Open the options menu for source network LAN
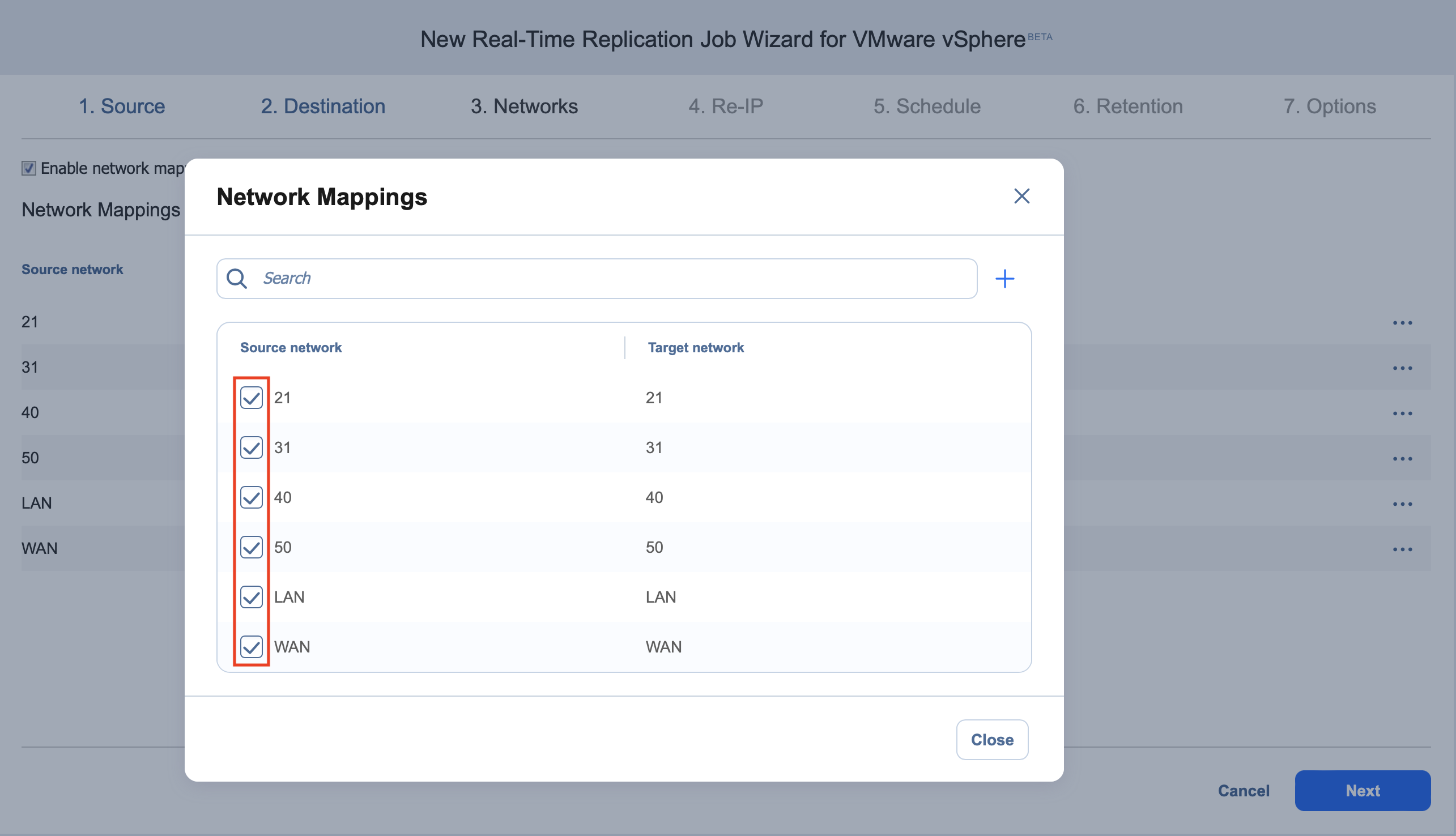Screen dimensions: 1456x836 [1402, 504]
